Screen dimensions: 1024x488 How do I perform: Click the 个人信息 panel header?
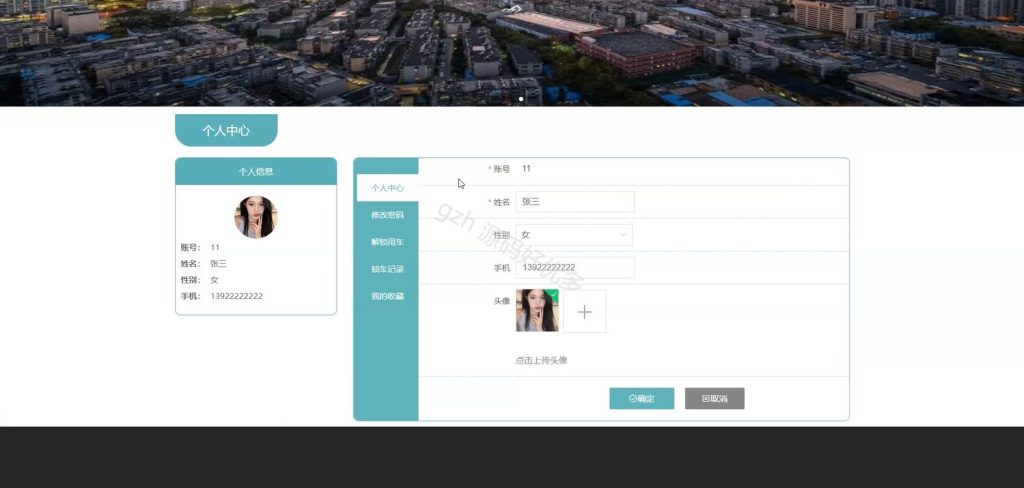coord(256,172)
